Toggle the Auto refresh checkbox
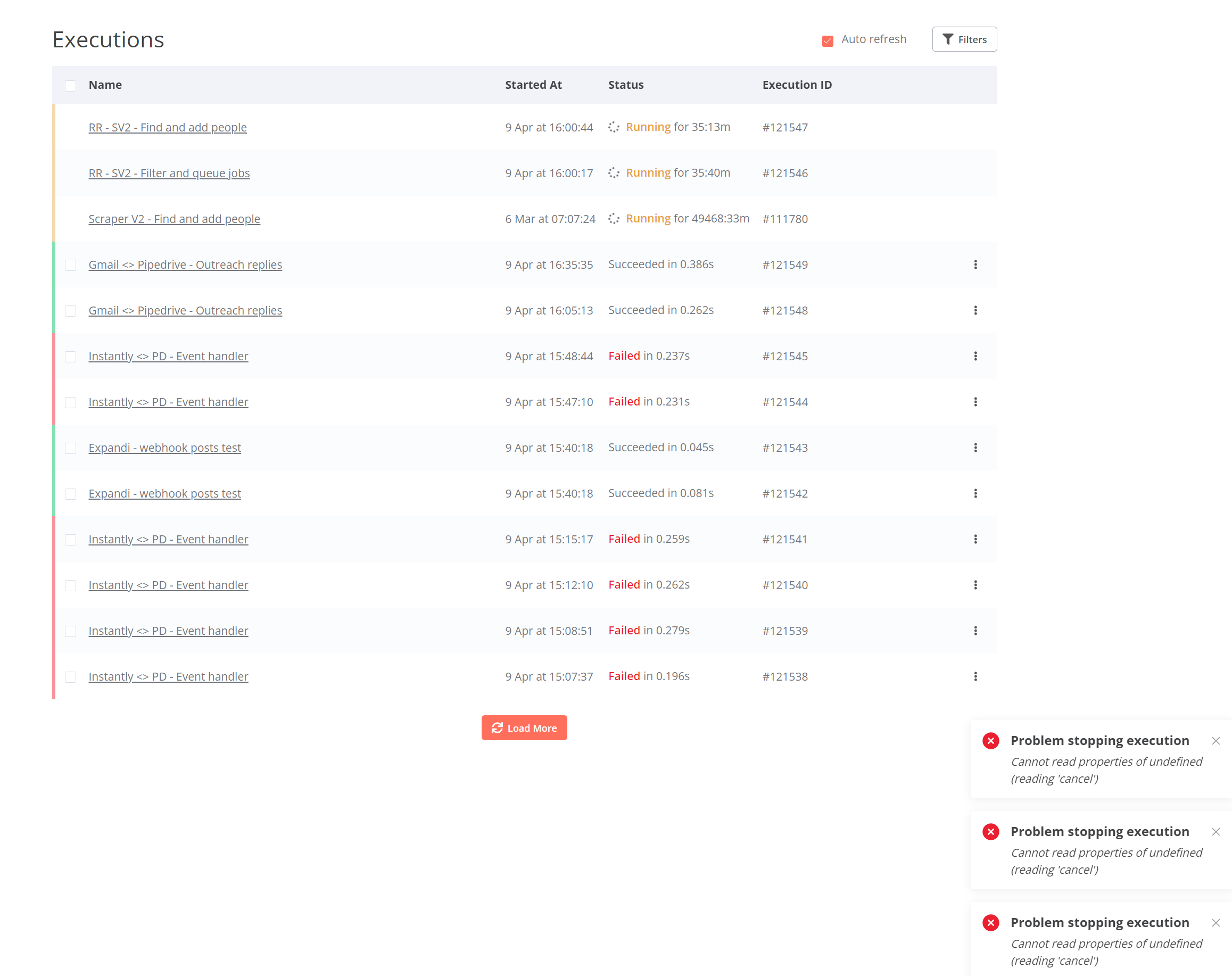 tap(828, 40)
